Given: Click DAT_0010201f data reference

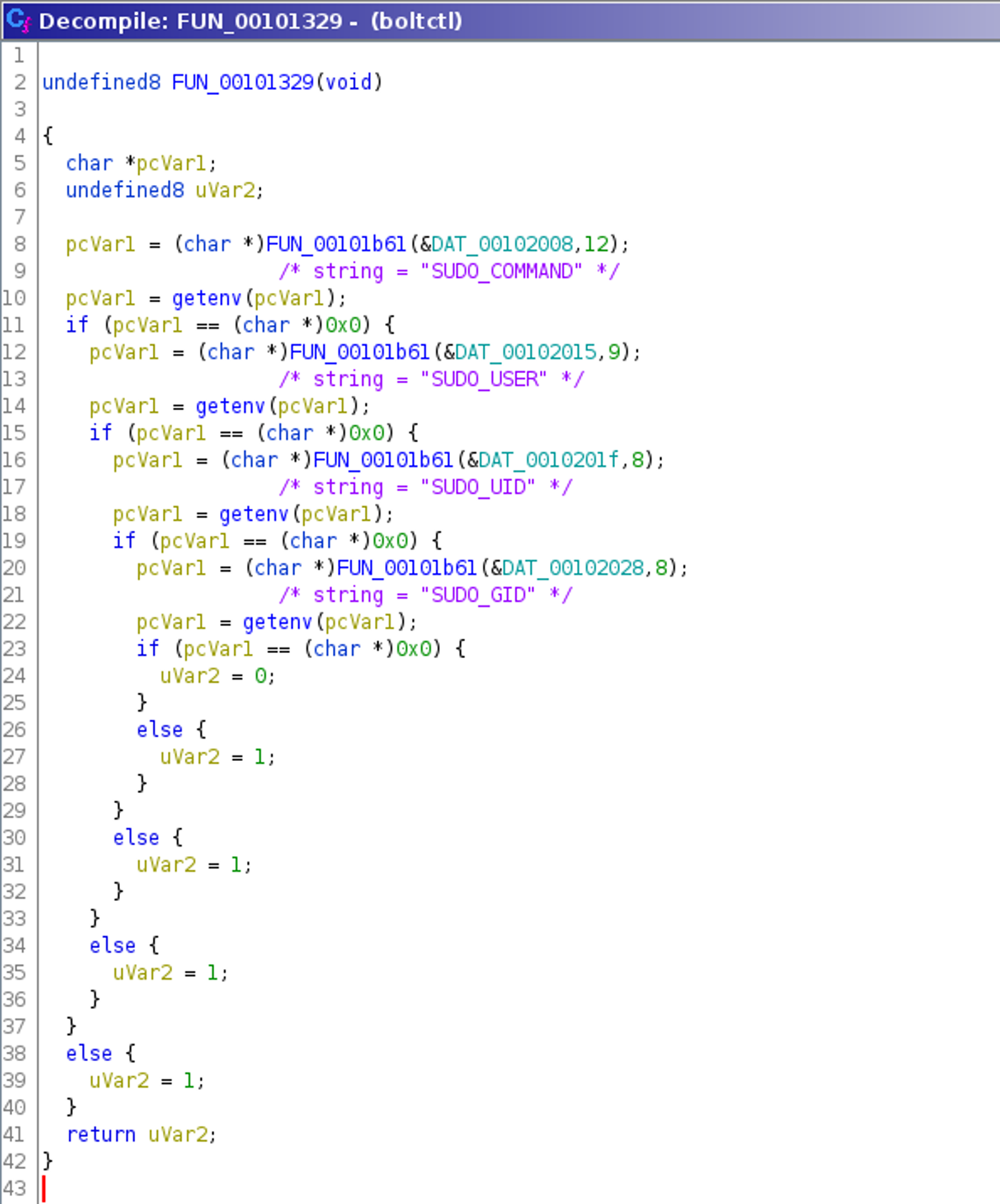Looking at the screenshot, I should pos(549,460).
